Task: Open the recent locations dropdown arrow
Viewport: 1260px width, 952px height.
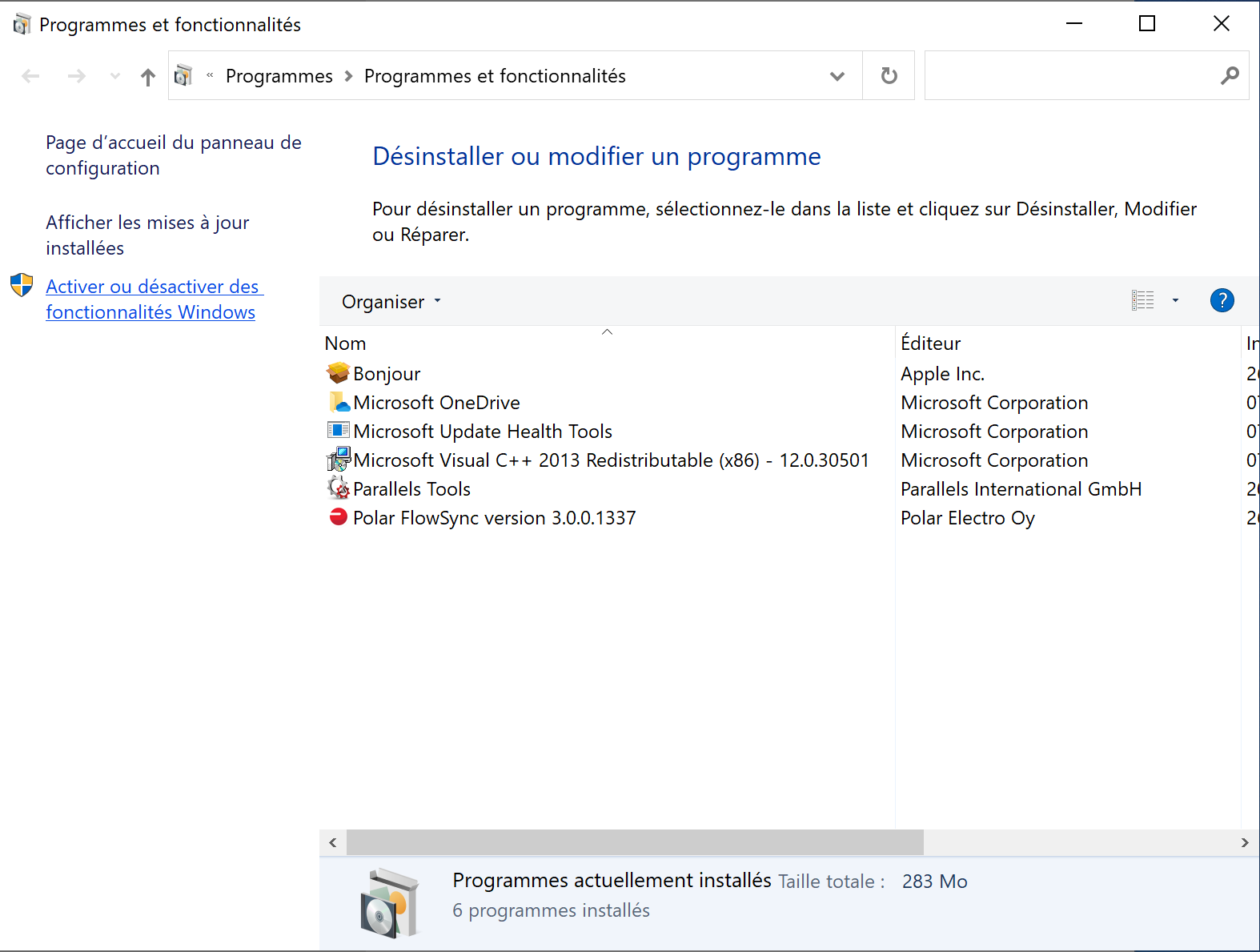Action: pyautogui.click(x=115, y=77)
